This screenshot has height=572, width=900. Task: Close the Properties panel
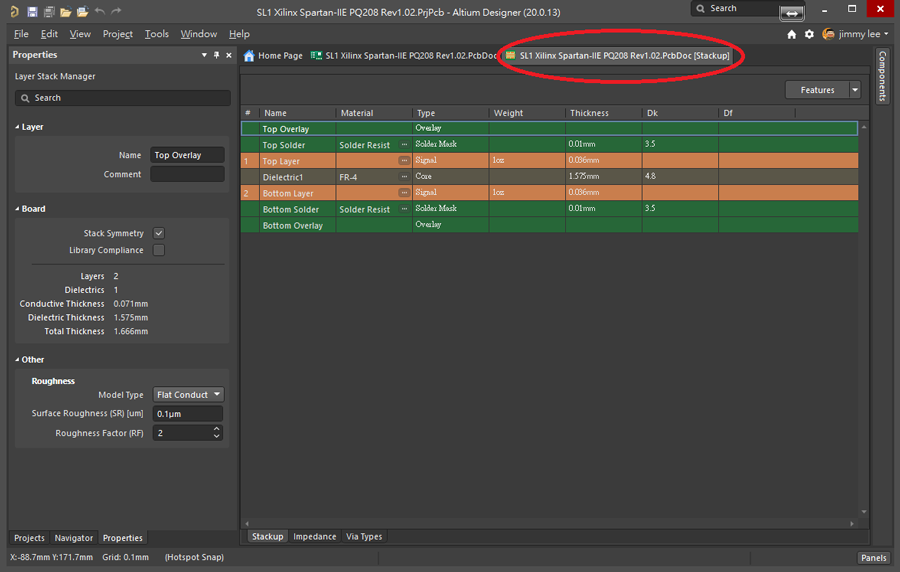[x=229, y=55]
